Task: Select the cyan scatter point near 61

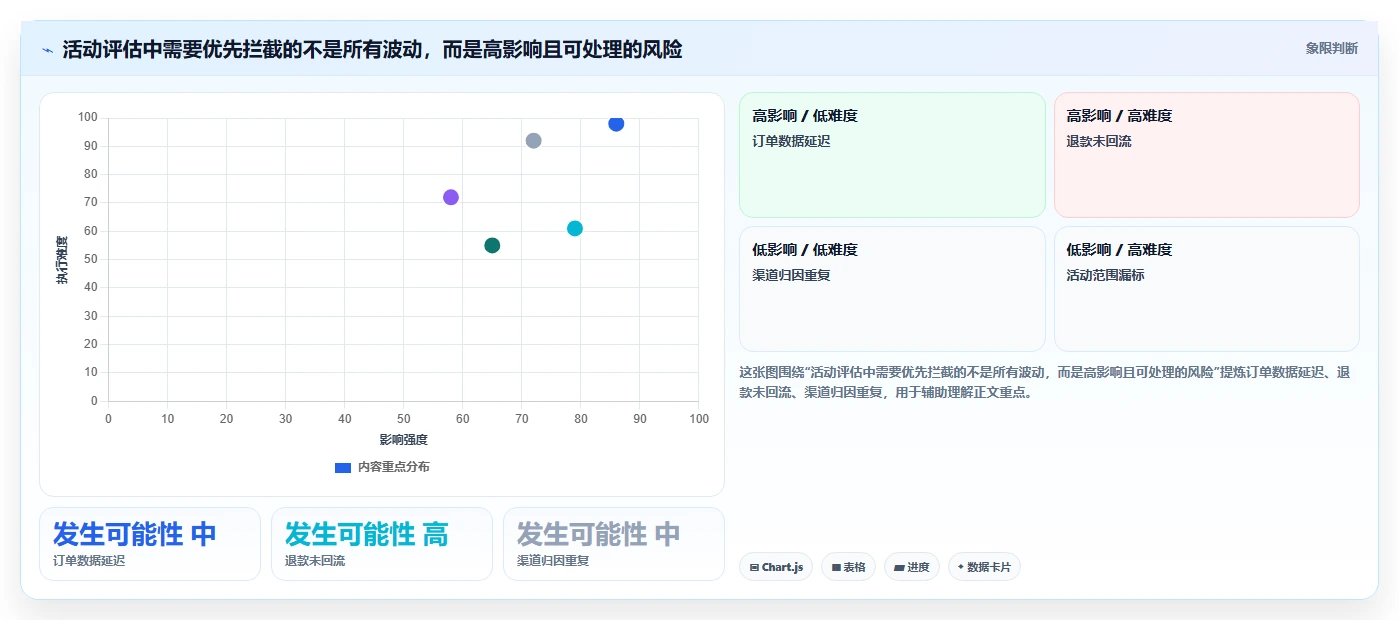Action: tap(575, 228)
